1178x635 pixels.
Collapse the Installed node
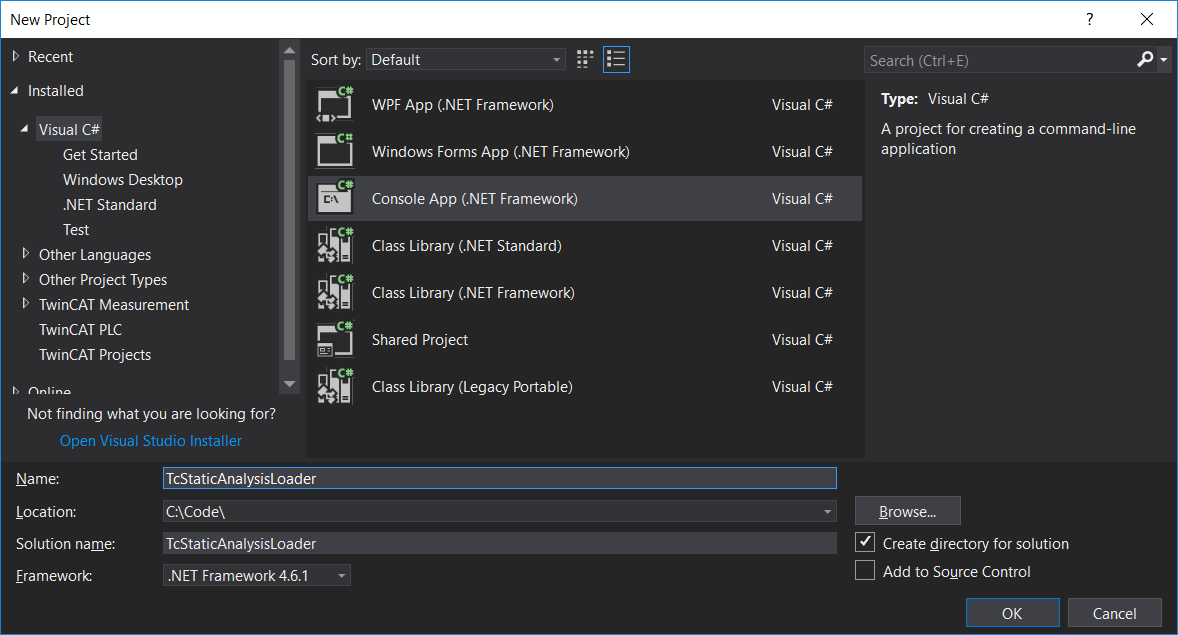(x=14, y=90)
